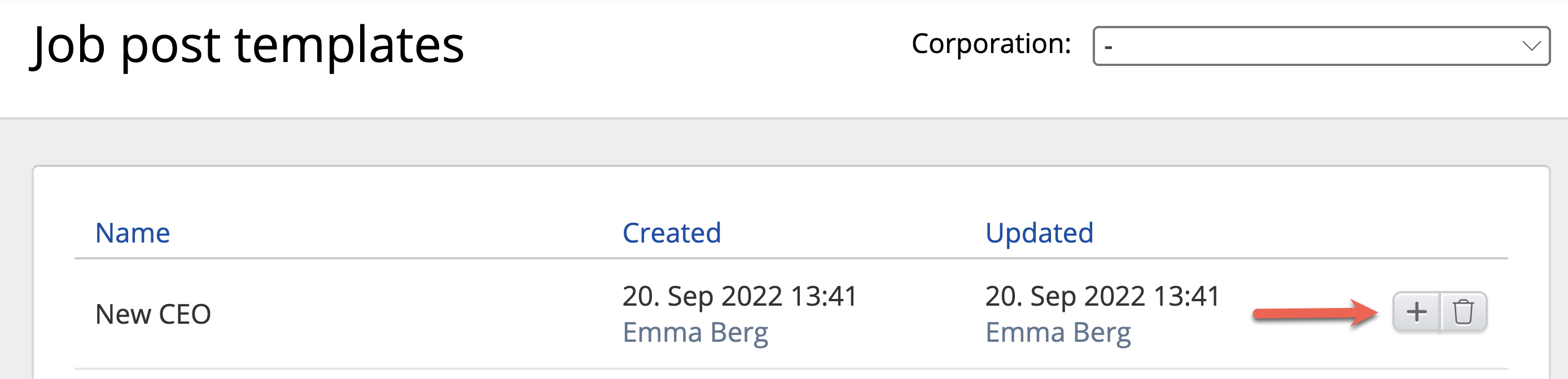
Task: Click the red arrow pointing at plus button
Action: click(1315, 314)
